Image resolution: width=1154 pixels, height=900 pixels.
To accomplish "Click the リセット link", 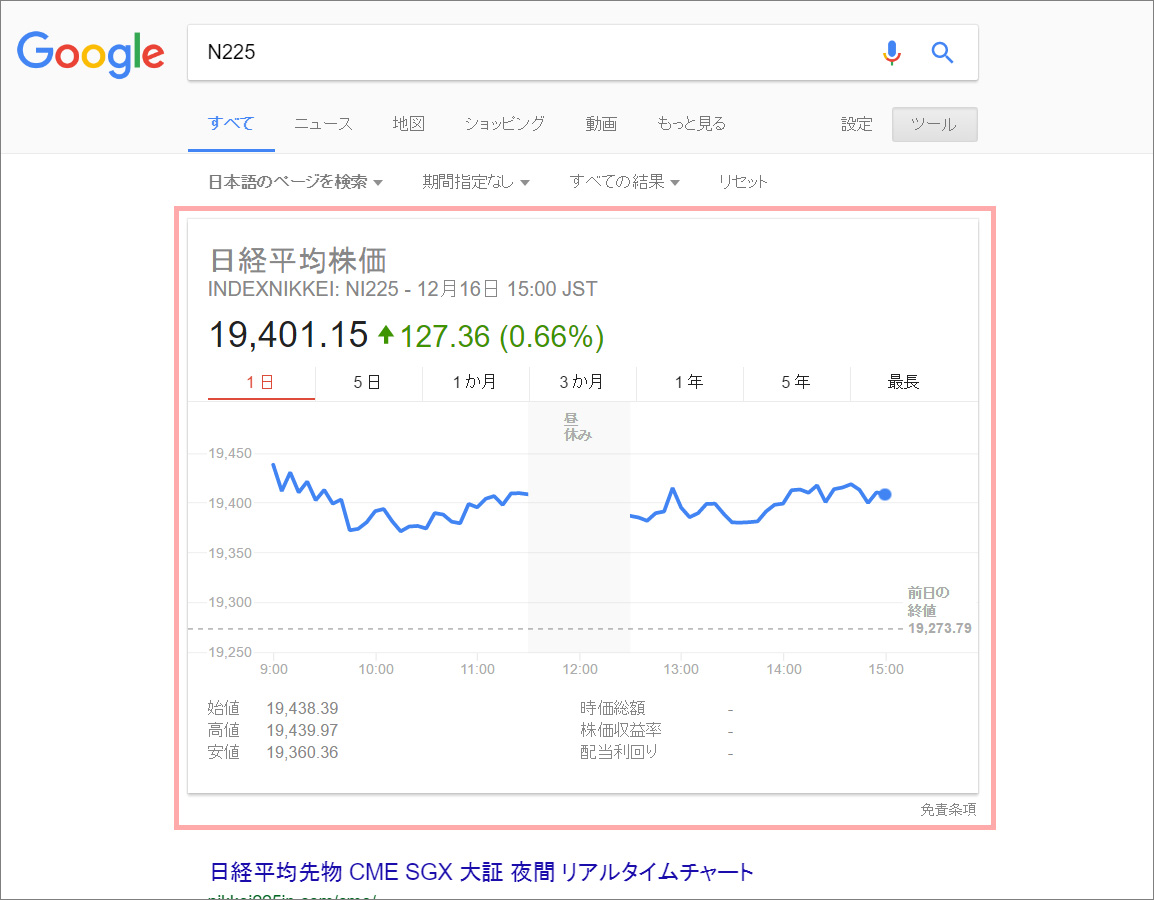I will click(x=743, y=182).
